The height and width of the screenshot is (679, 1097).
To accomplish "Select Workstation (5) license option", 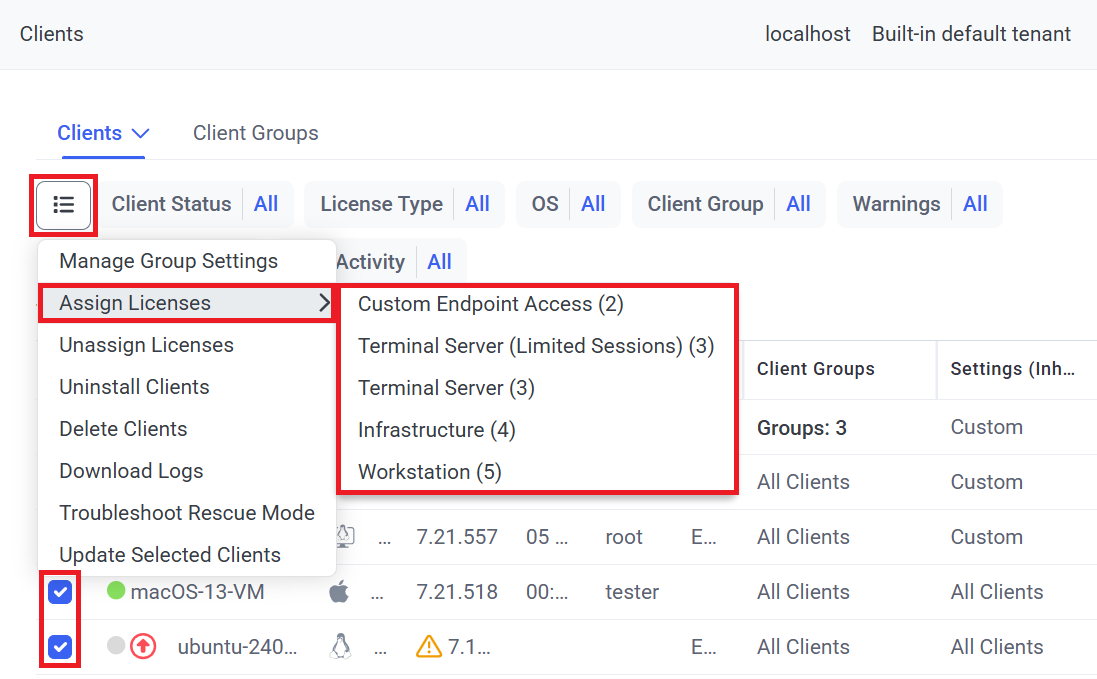I will click(x=430, y=472).
